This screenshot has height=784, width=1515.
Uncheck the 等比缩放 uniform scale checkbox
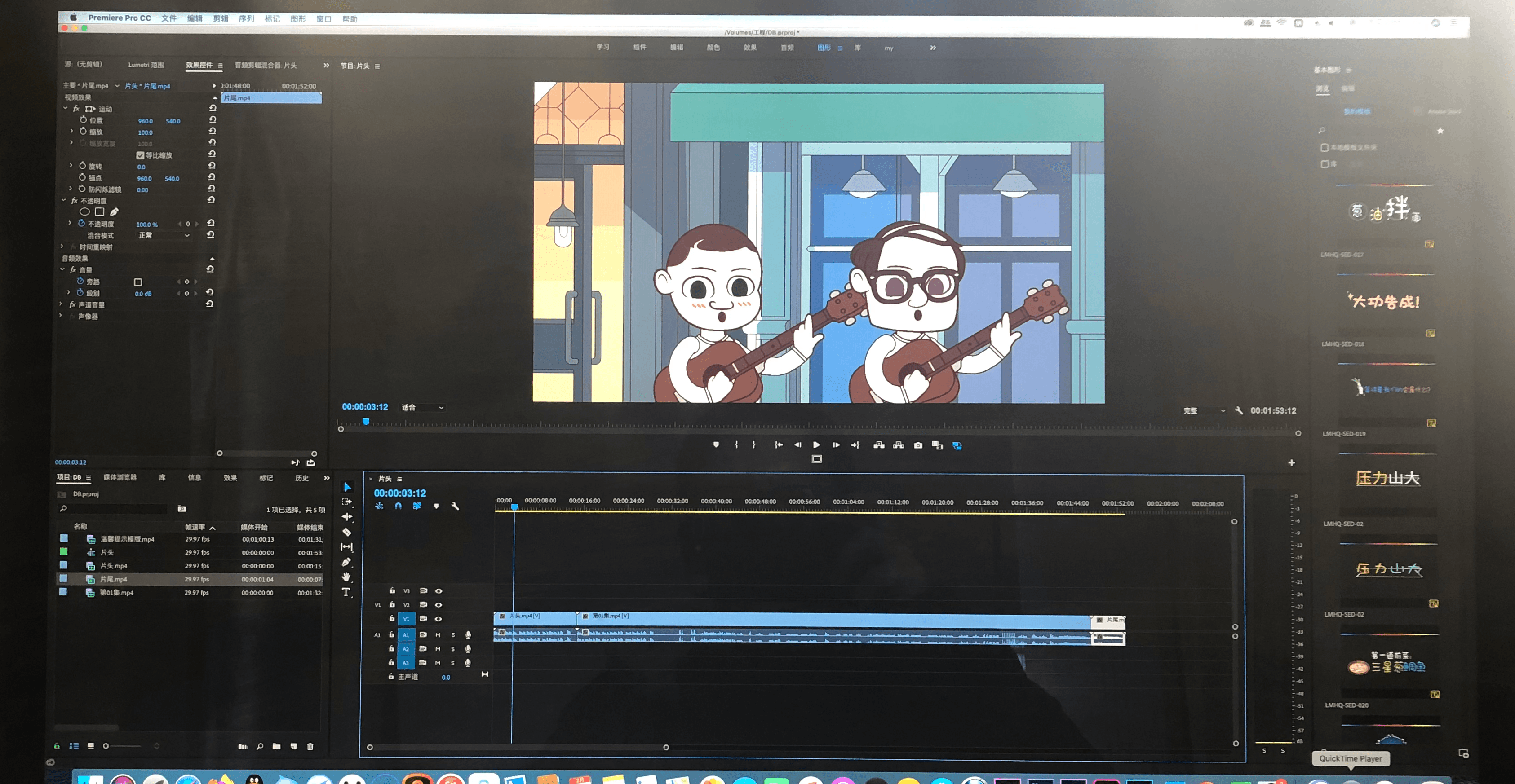click(x=140, y=155)
